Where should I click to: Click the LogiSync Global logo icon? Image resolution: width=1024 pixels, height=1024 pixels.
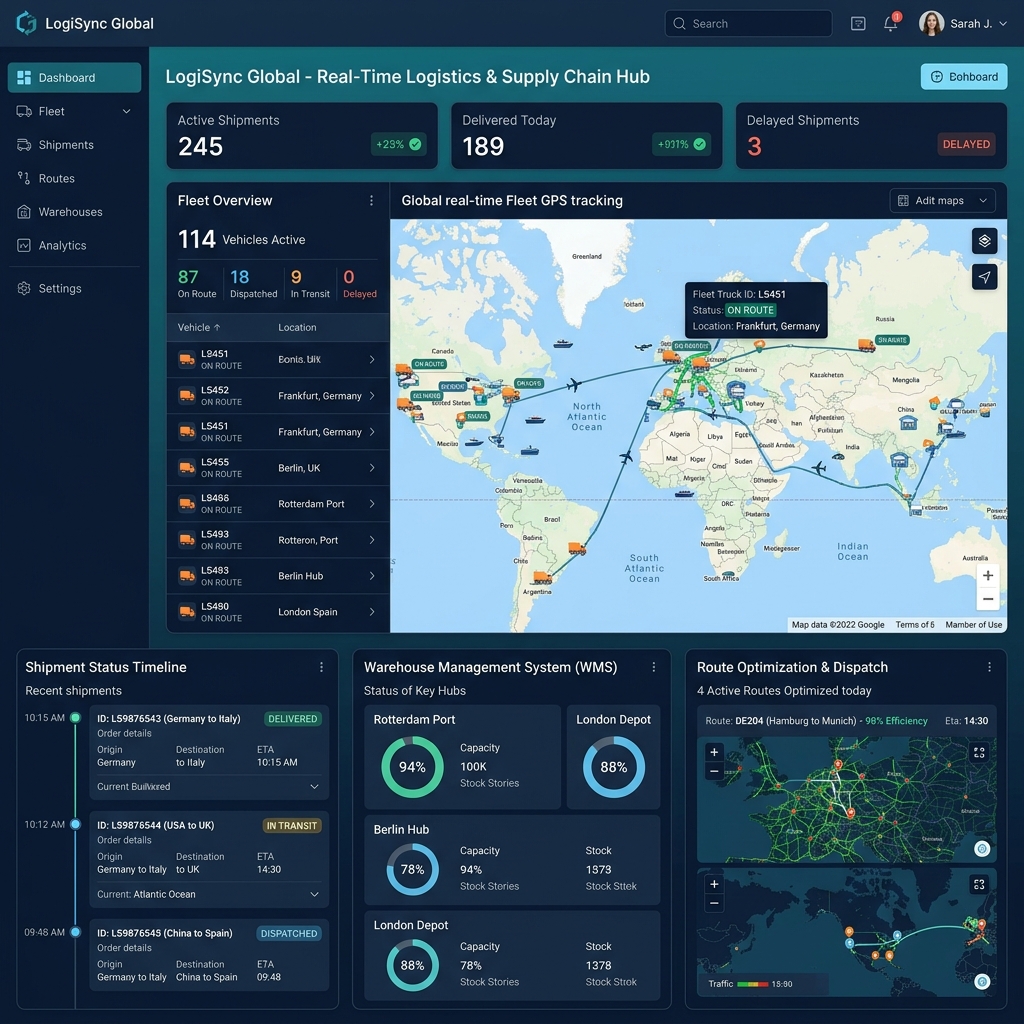(26, 23)
